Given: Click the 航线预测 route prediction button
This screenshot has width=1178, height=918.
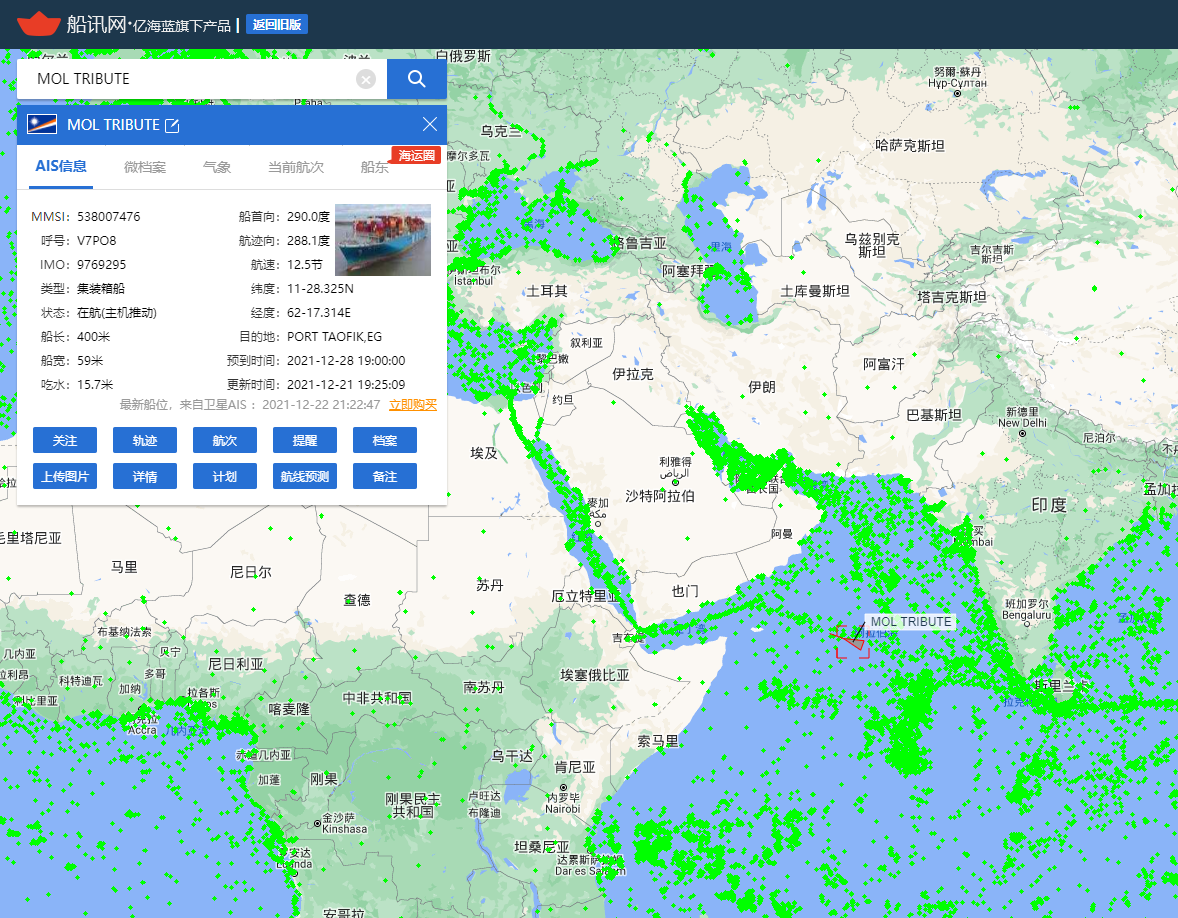Looking at the screenshot, I should tap(305, 477).
